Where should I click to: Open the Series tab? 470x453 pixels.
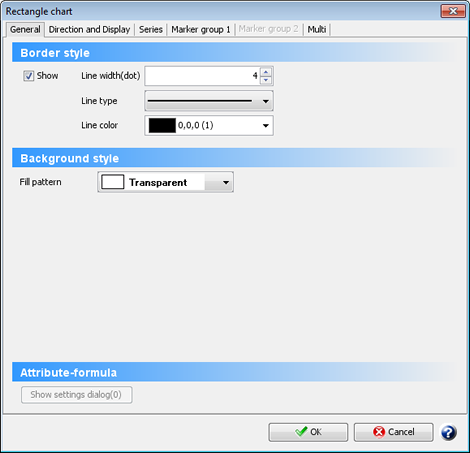tap(151, 29)
